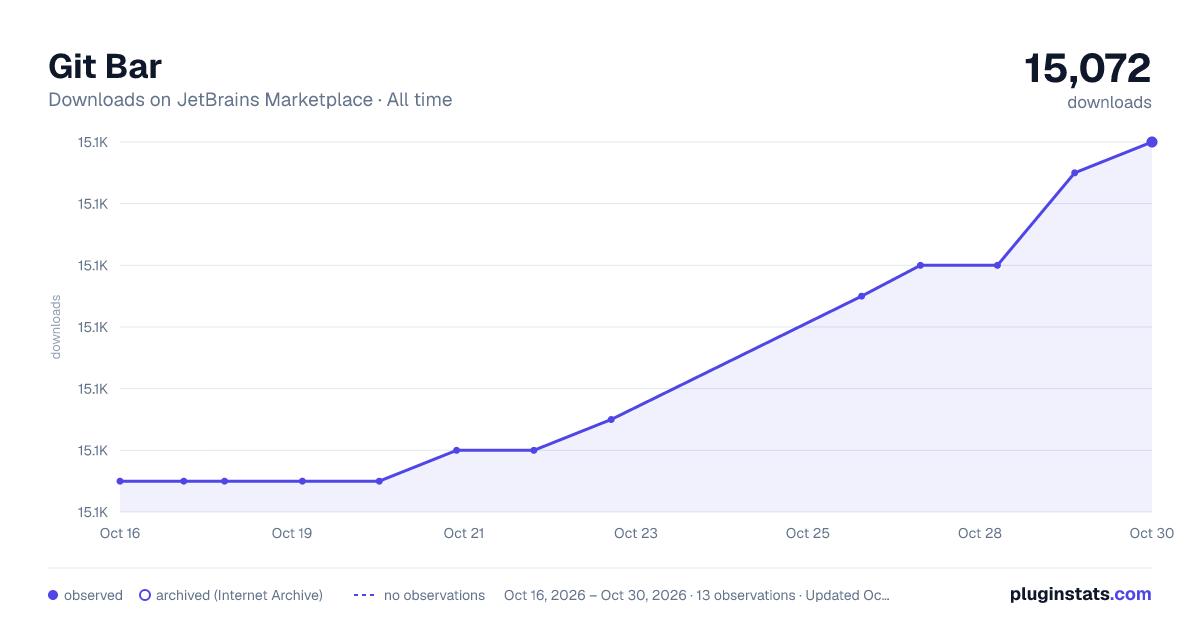Click the filled observed legend dot
Viewport: 1200px width, 630px height.
click(x=53, y=595)
